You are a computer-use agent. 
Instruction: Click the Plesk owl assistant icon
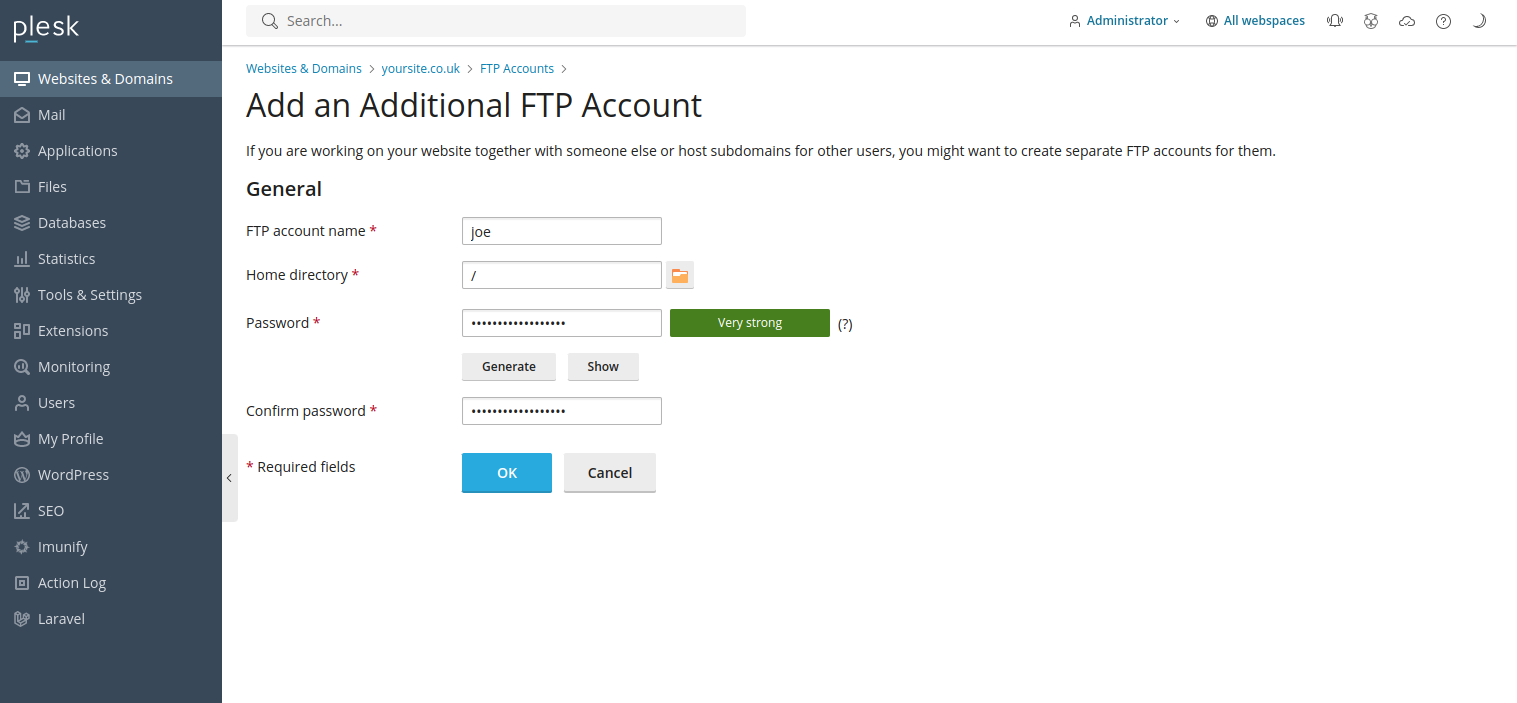[1371, 20]
